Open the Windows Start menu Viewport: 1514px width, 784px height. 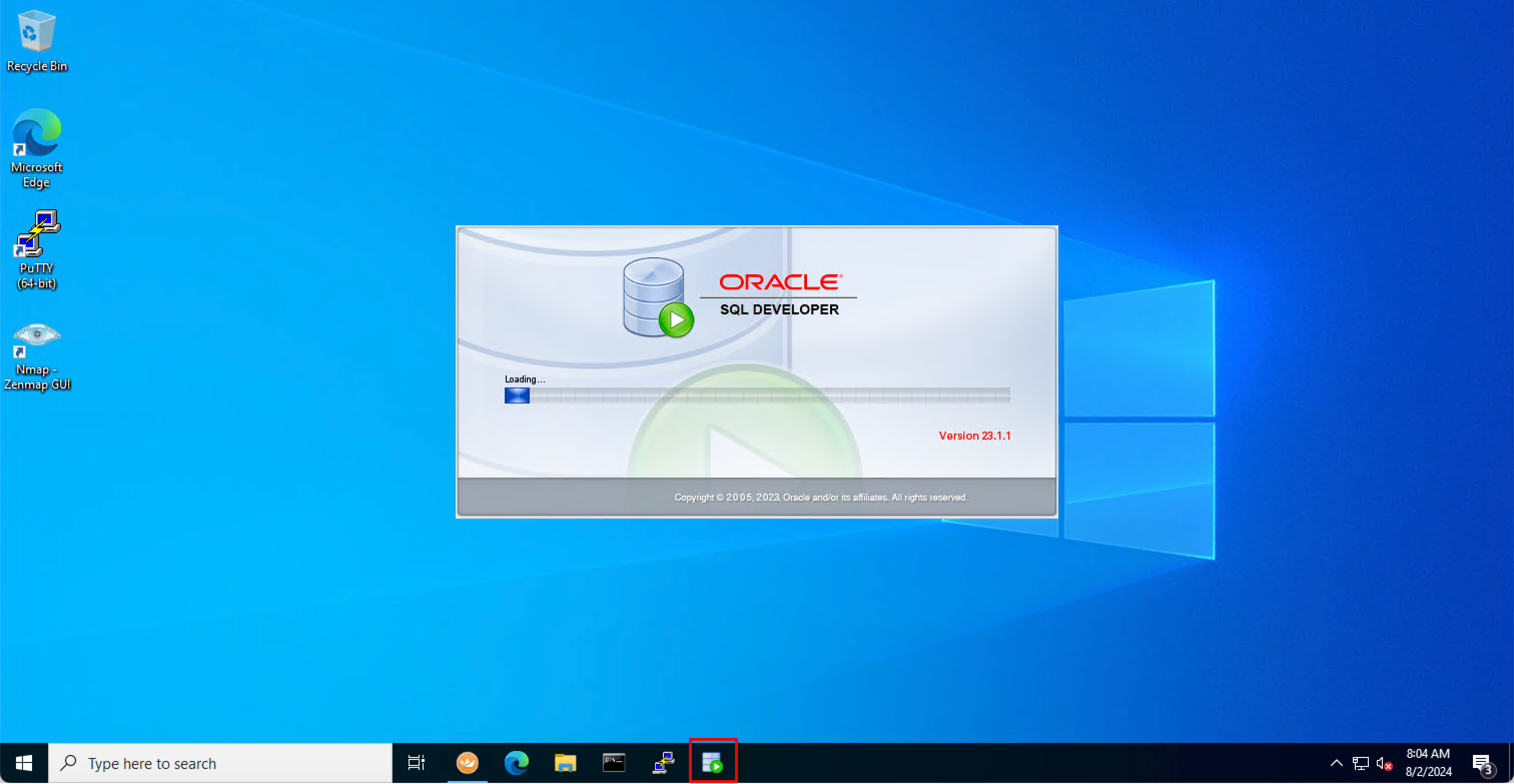(24, 763)
